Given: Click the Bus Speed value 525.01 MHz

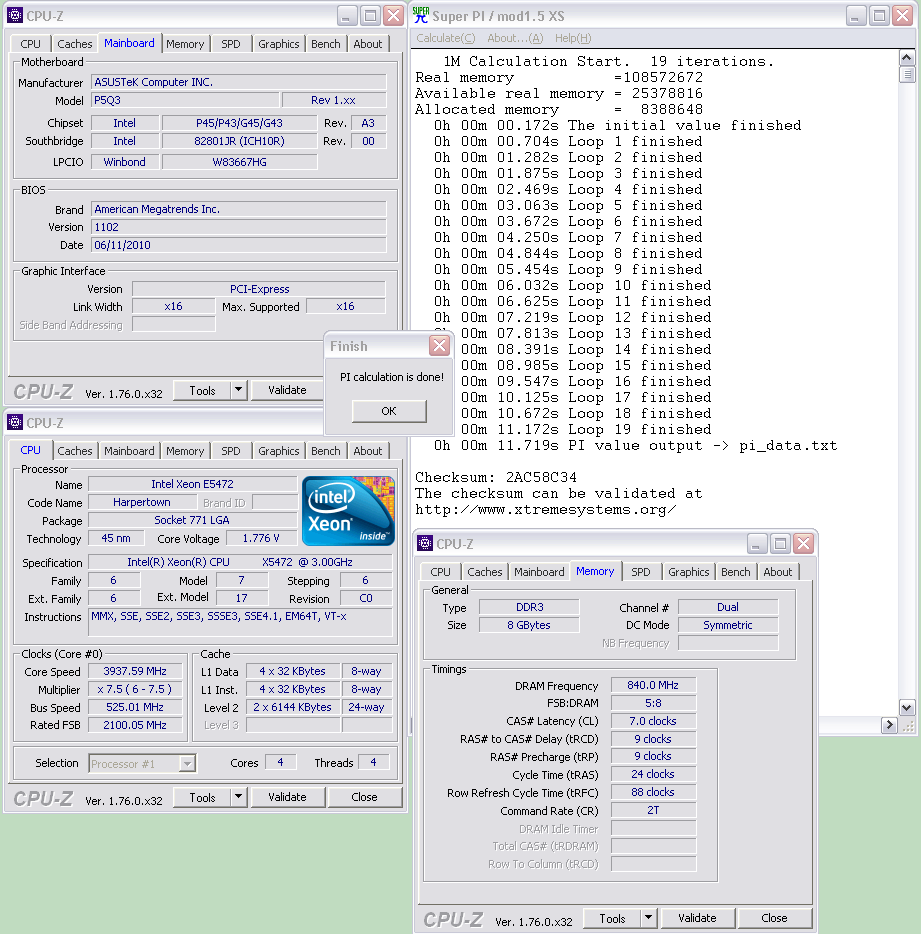Looking at the screenshot, I should coord(135,707).
